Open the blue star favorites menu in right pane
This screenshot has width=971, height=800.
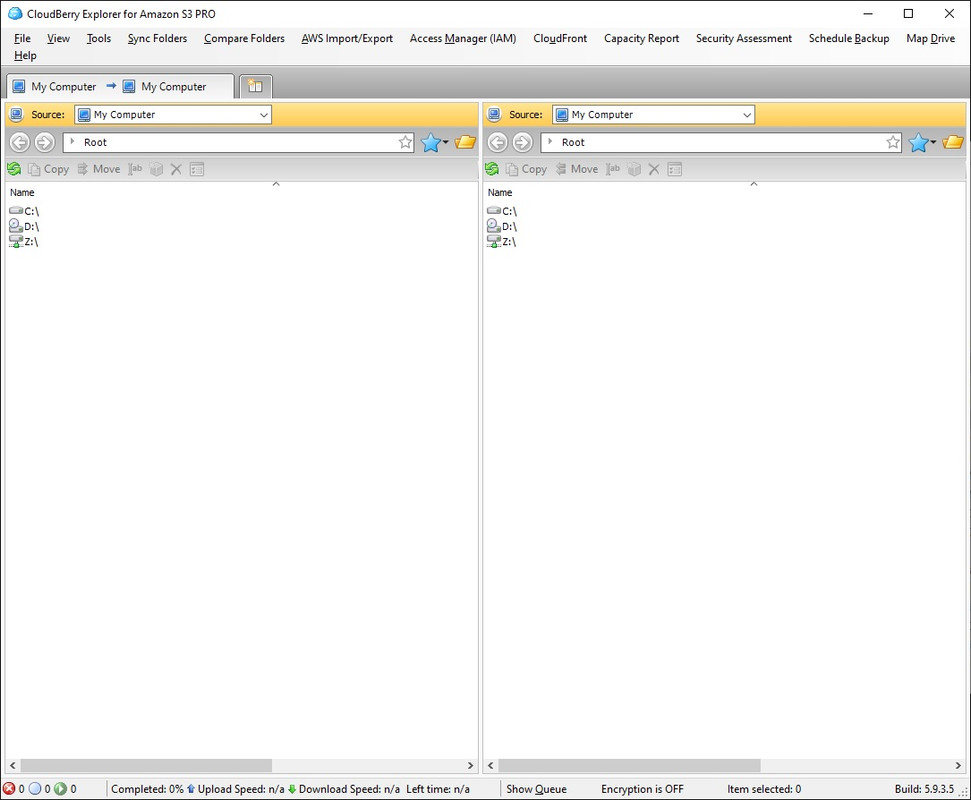click(x=922, y=142)
